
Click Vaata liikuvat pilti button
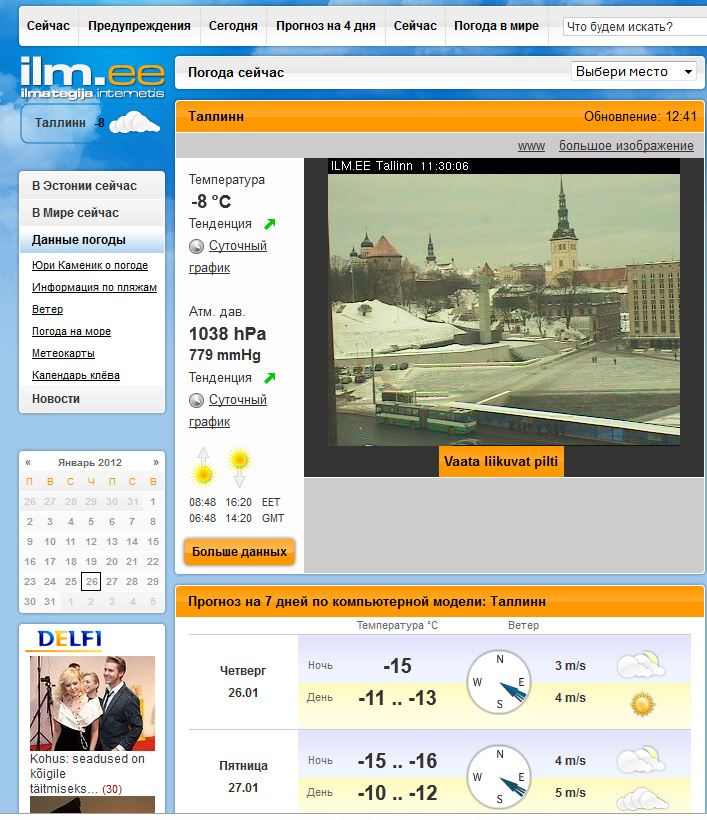(501, 461)
